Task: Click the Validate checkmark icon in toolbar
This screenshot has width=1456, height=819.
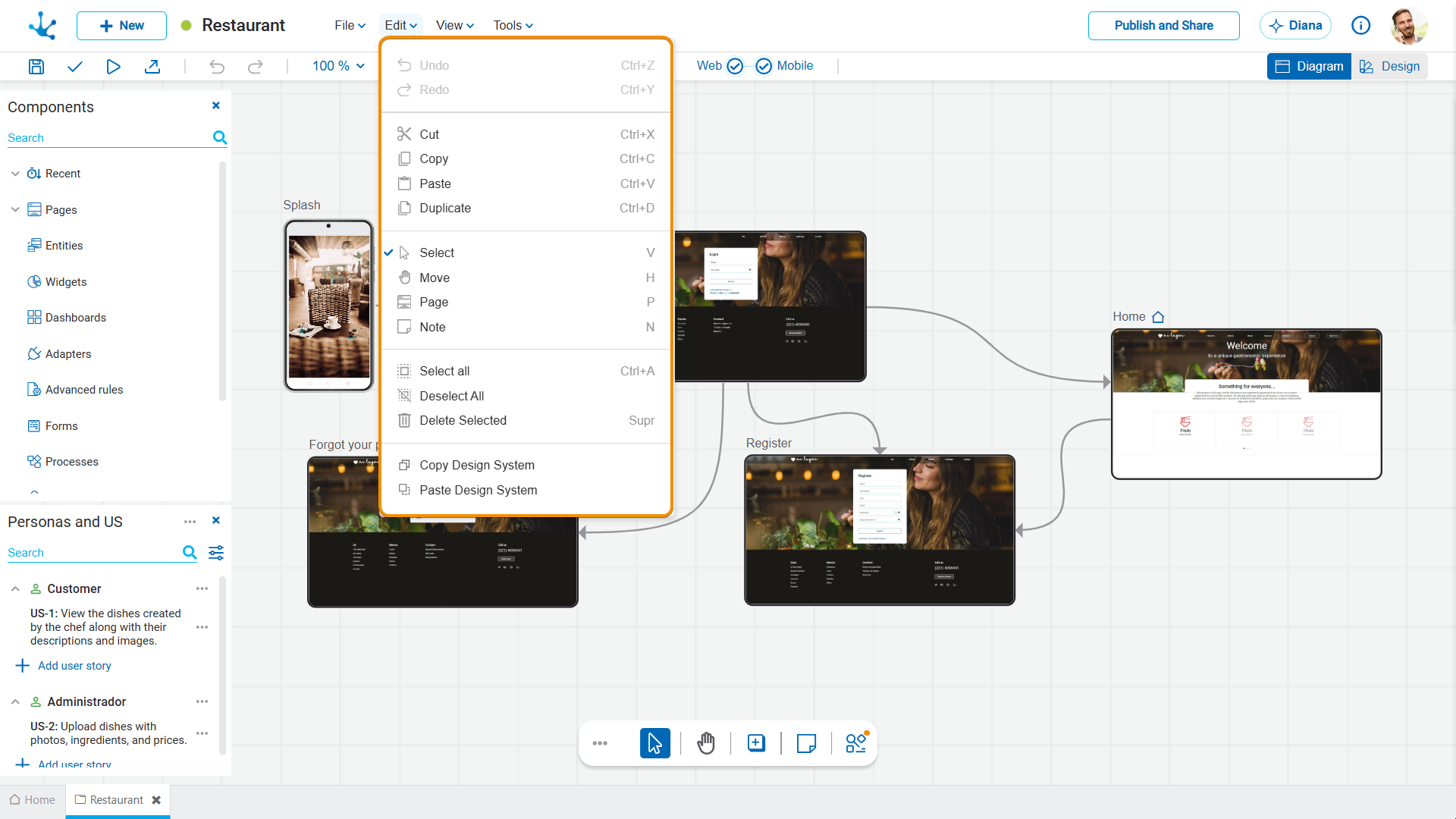Action: pyautogui.click(x=74, y=66)
